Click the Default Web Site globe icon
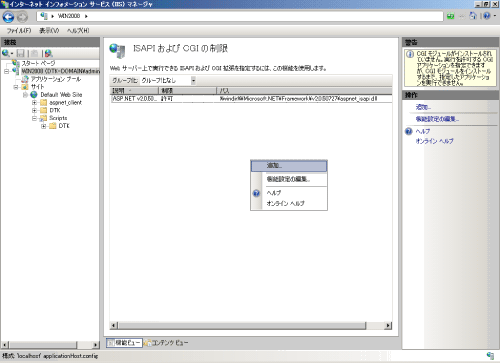This screenshot has height=363, width=500. (x=34, y=95)
